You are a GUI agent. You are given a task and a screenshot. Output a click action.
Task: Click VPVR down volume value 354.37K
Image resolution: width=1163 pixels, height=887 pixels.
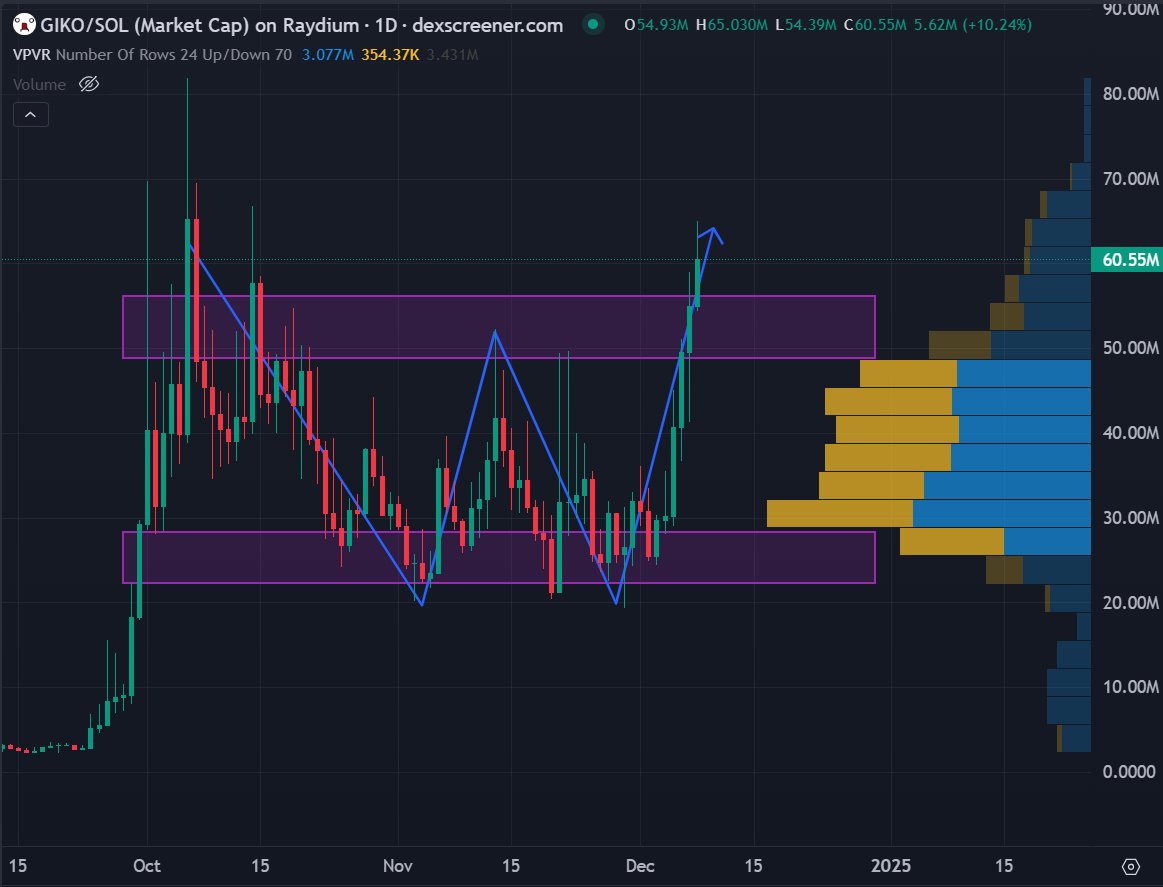(390, 55)
